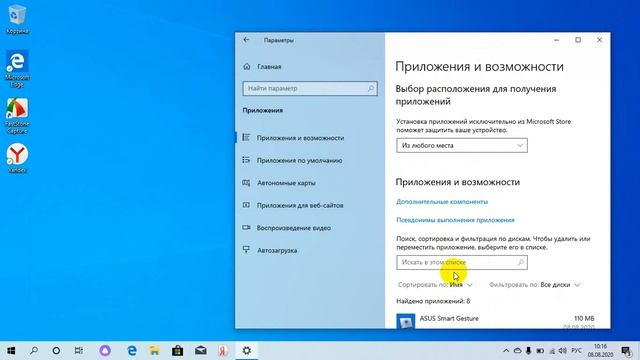This screenshot has height=360, width=640.
Task: Open Microsoft Store from taskbar
Action: [x=178, y=351]
